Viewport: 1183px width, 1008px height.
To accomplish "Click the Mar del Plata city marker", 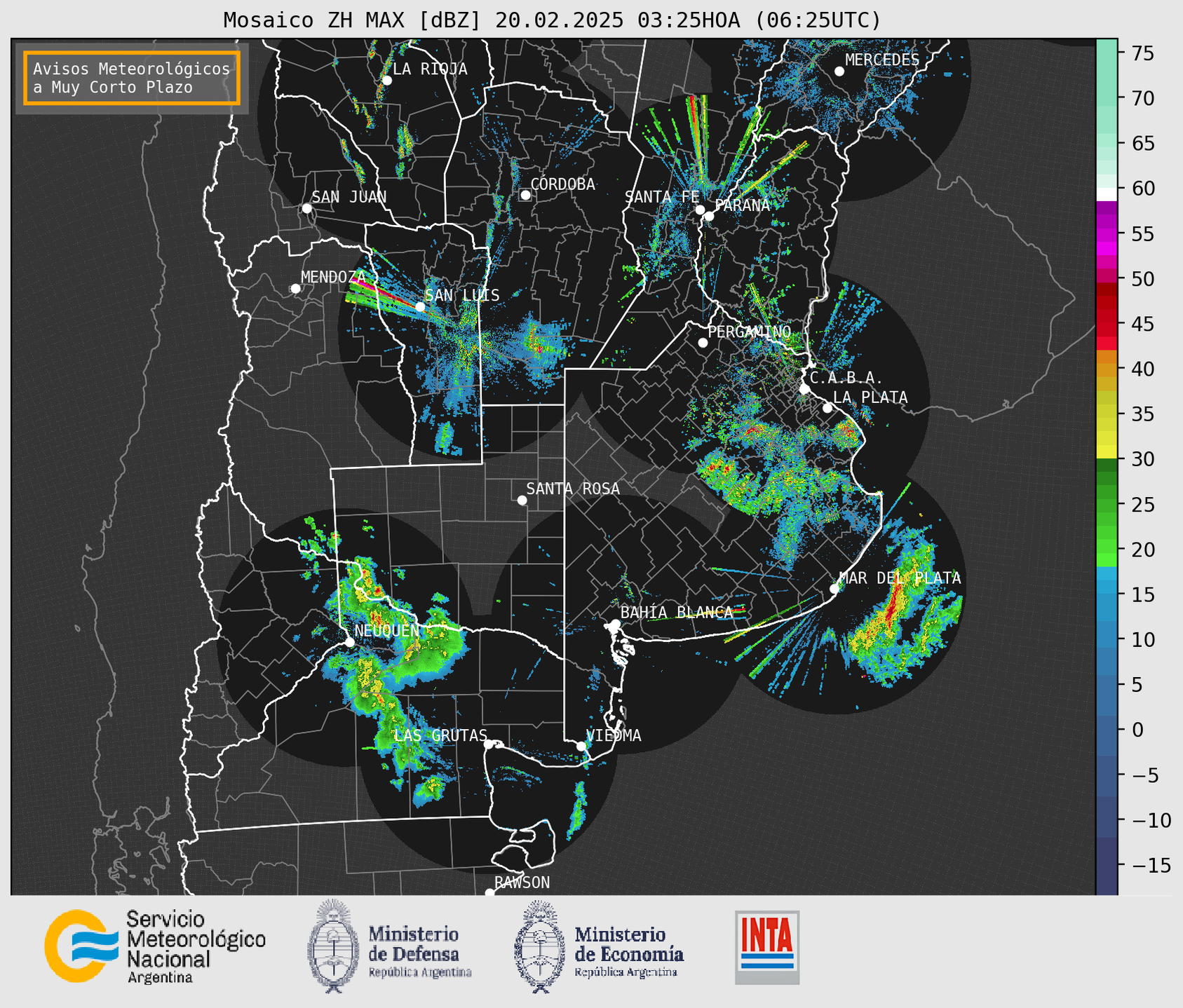I will [834, 589].
